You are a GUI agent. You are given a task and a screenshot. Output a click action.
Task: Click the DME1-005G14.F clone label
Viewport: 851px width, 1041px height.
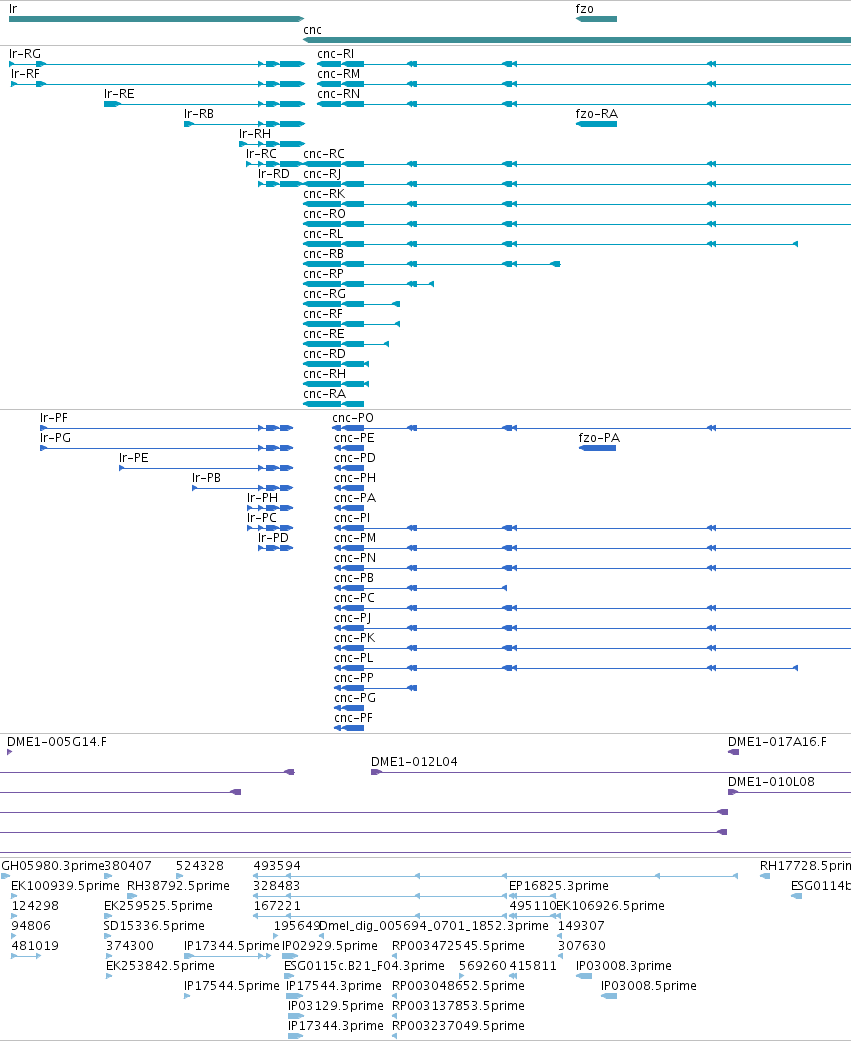pos(56,742)
